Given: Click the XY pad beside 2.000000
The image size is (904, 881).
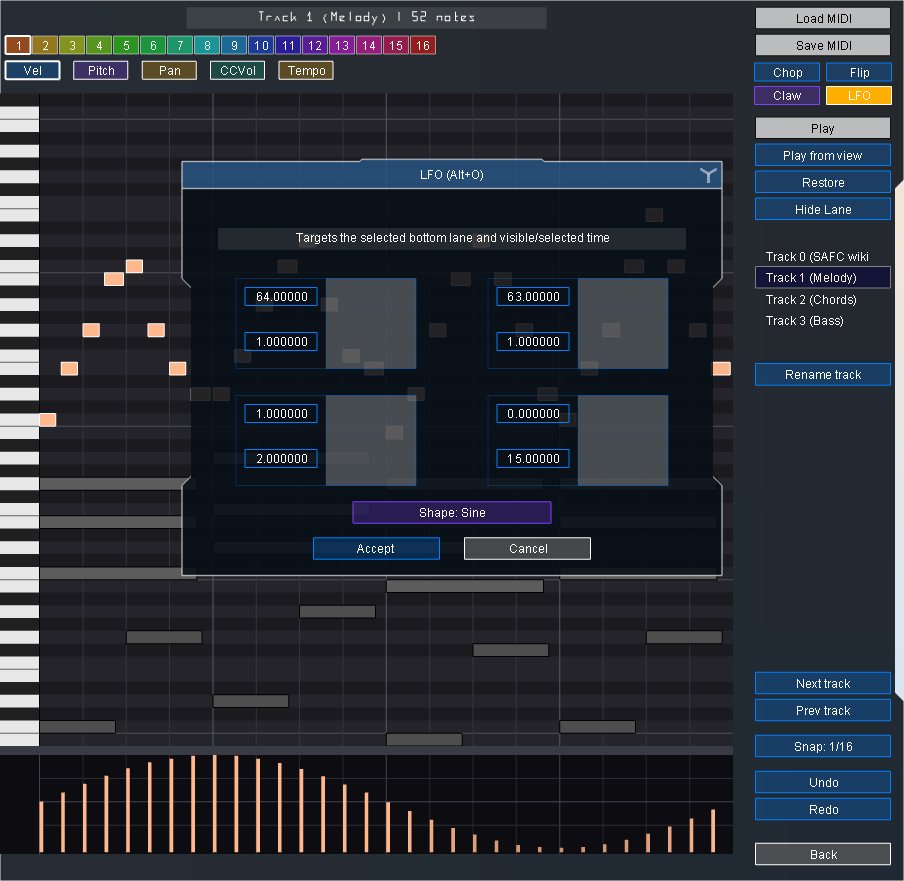Looking at the screenshot, I should coord(371,440).
